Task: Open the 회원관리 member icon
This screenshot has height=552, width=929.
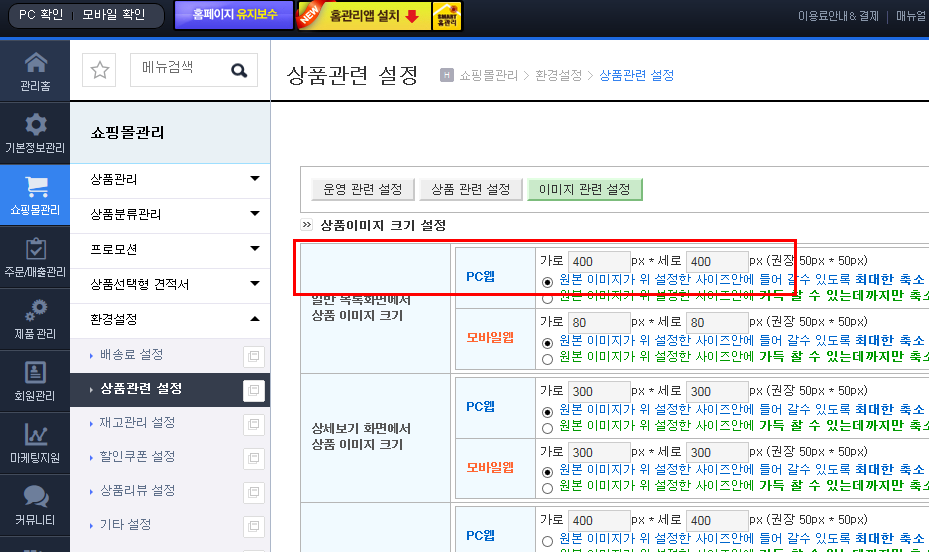Action: click(x=35, y=373)
